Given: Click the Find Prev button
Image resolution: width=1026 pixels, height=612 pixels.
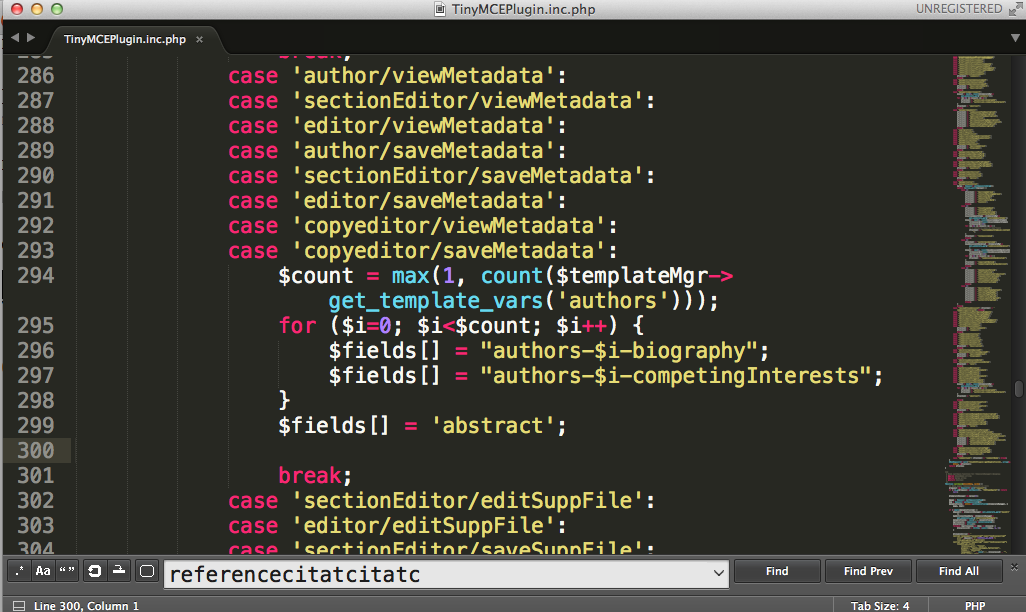Looking at the screenshot, I should click(867, 571).
